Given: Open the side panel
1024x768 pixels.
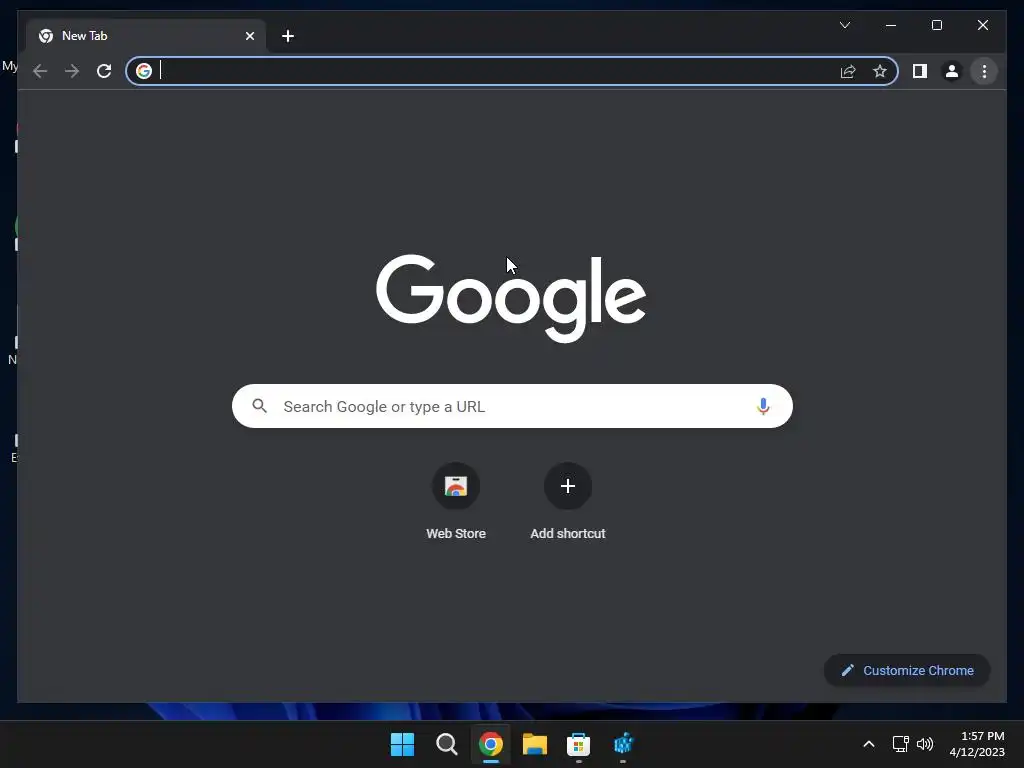Looking at the screenshot, I should 920,71.
